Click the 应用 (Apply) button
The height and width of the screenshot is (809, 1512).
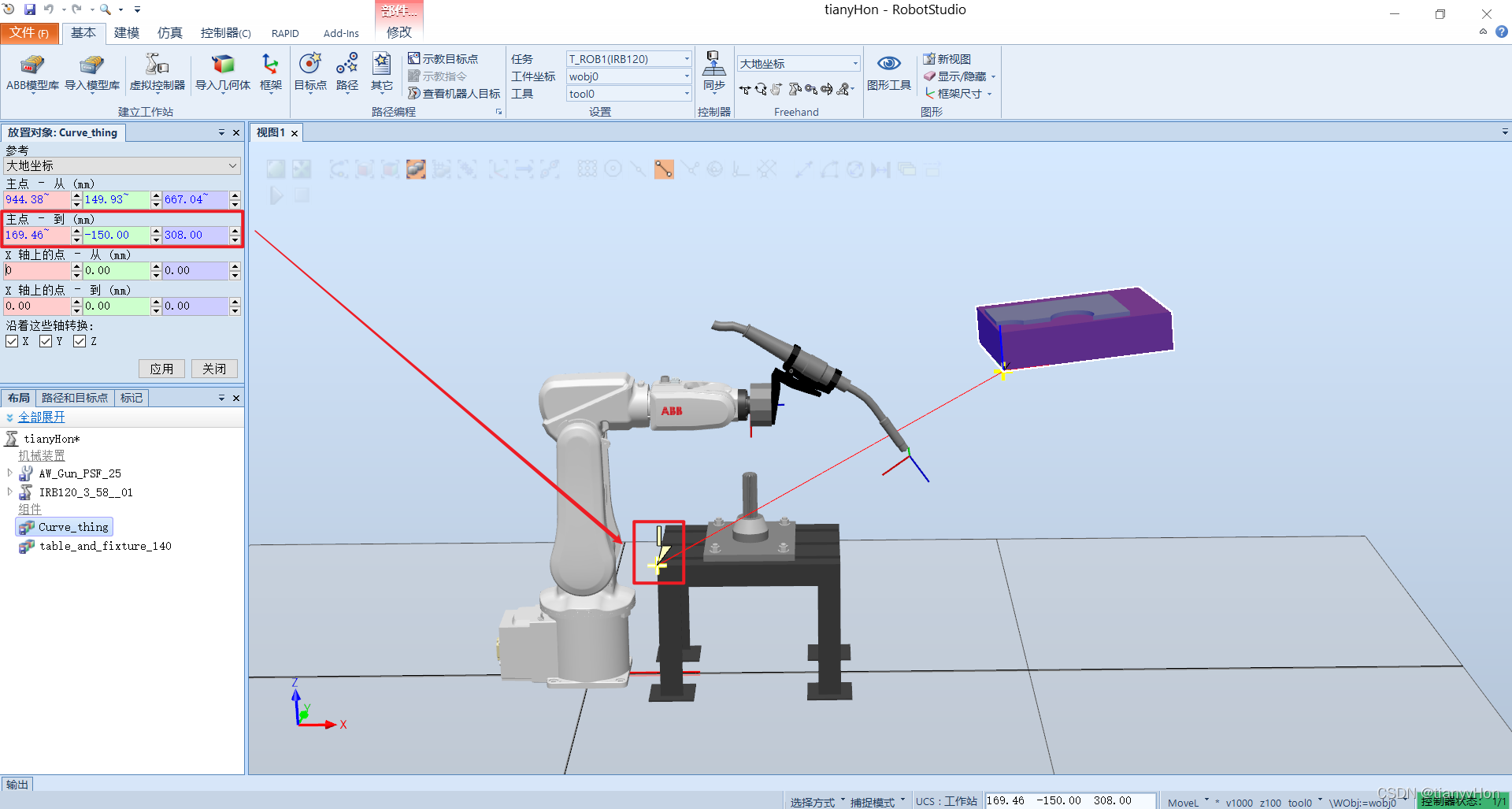pyautogui.click(x=161, y=369)
